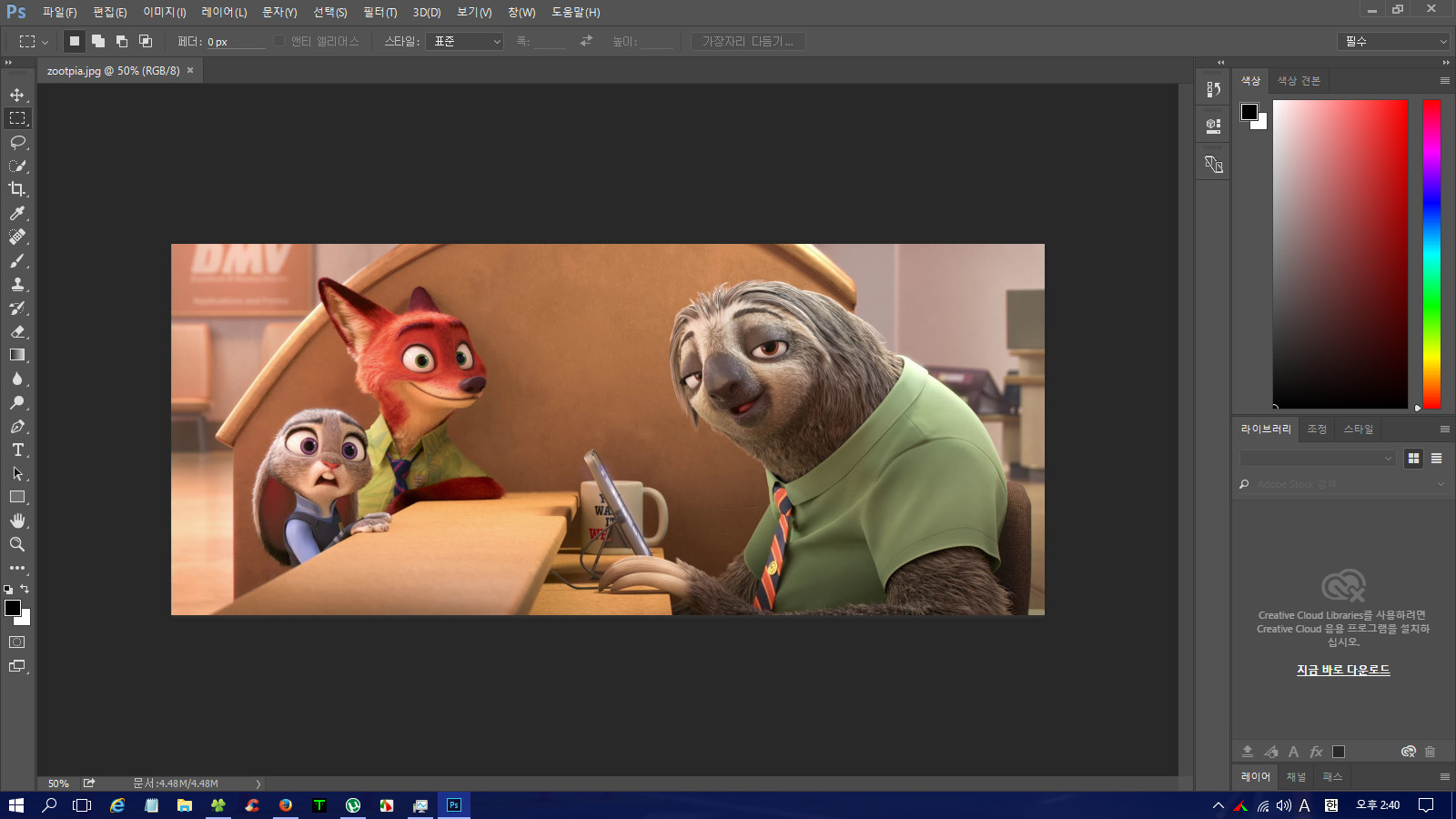Image resolution: width=1456 pixels, height=819 pixels.
Task: Switch library view to grid icons
Action: [1413, 459]
